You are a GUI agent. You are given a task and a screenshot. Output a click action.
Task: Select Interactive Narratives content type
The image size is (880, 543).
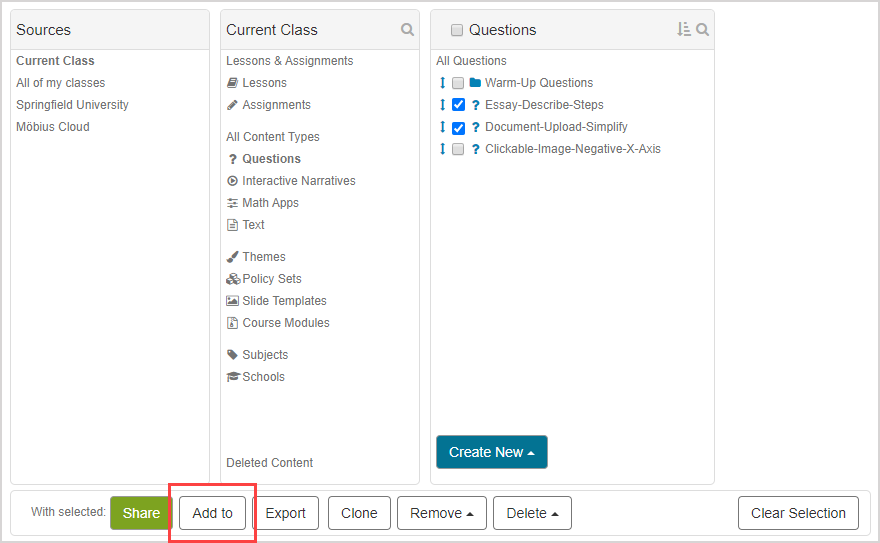click(x=298, y=181)
